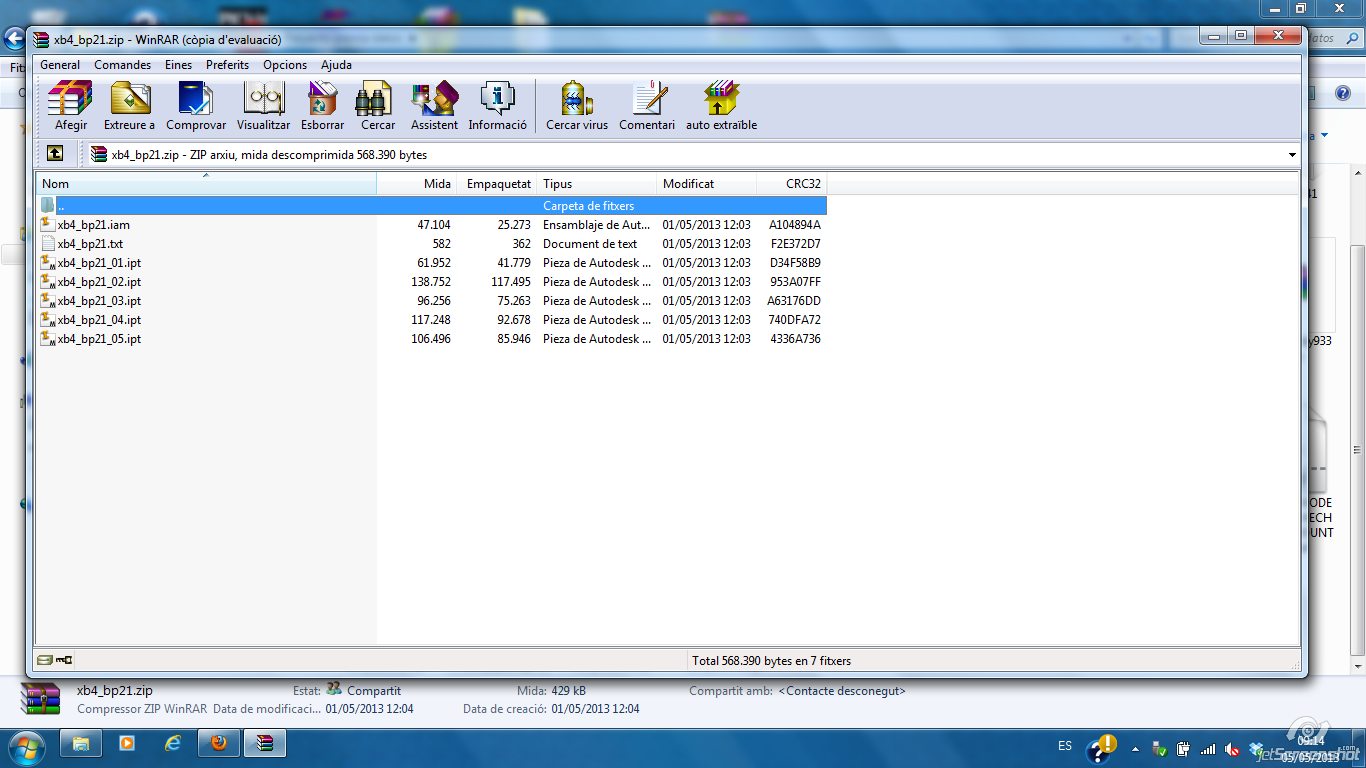This screenshot has width=1366, height=768.
Task: Click CRC32 value 4336A736
Action: [x=795, y=339]
